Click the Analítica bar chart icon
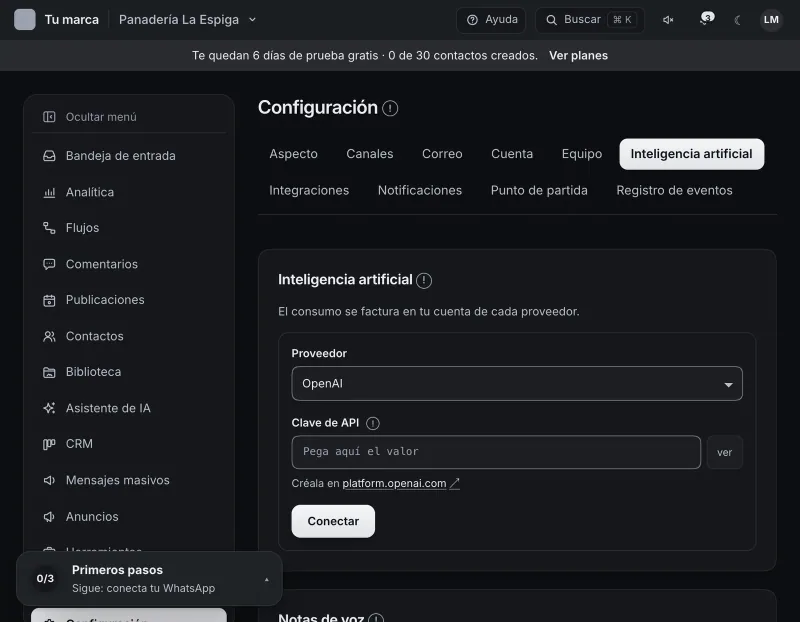Viewport: 800px width, 622px height. [49, 192]
